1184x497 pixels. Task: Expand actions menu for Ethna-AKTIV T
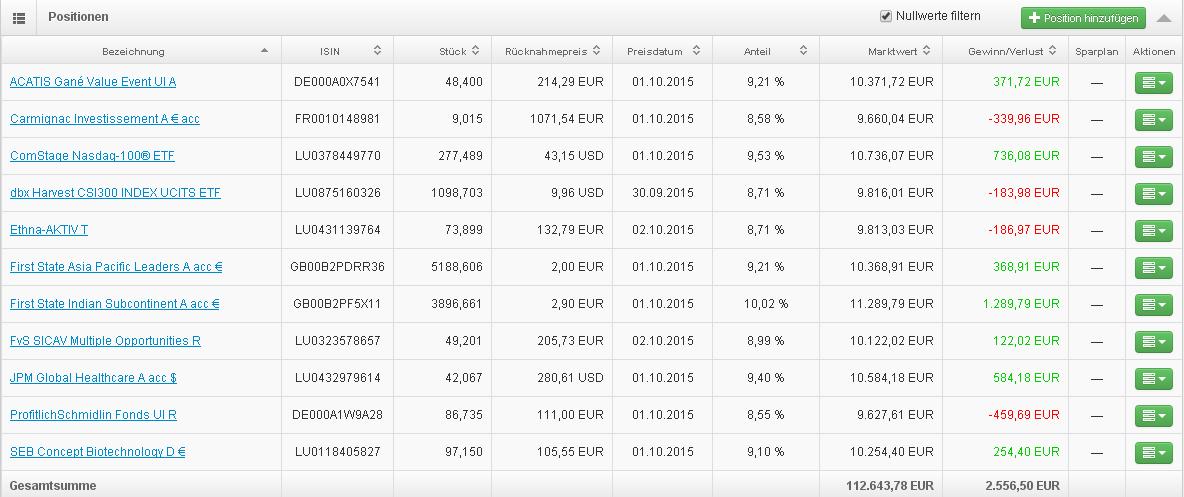(x=1154, y=230)
